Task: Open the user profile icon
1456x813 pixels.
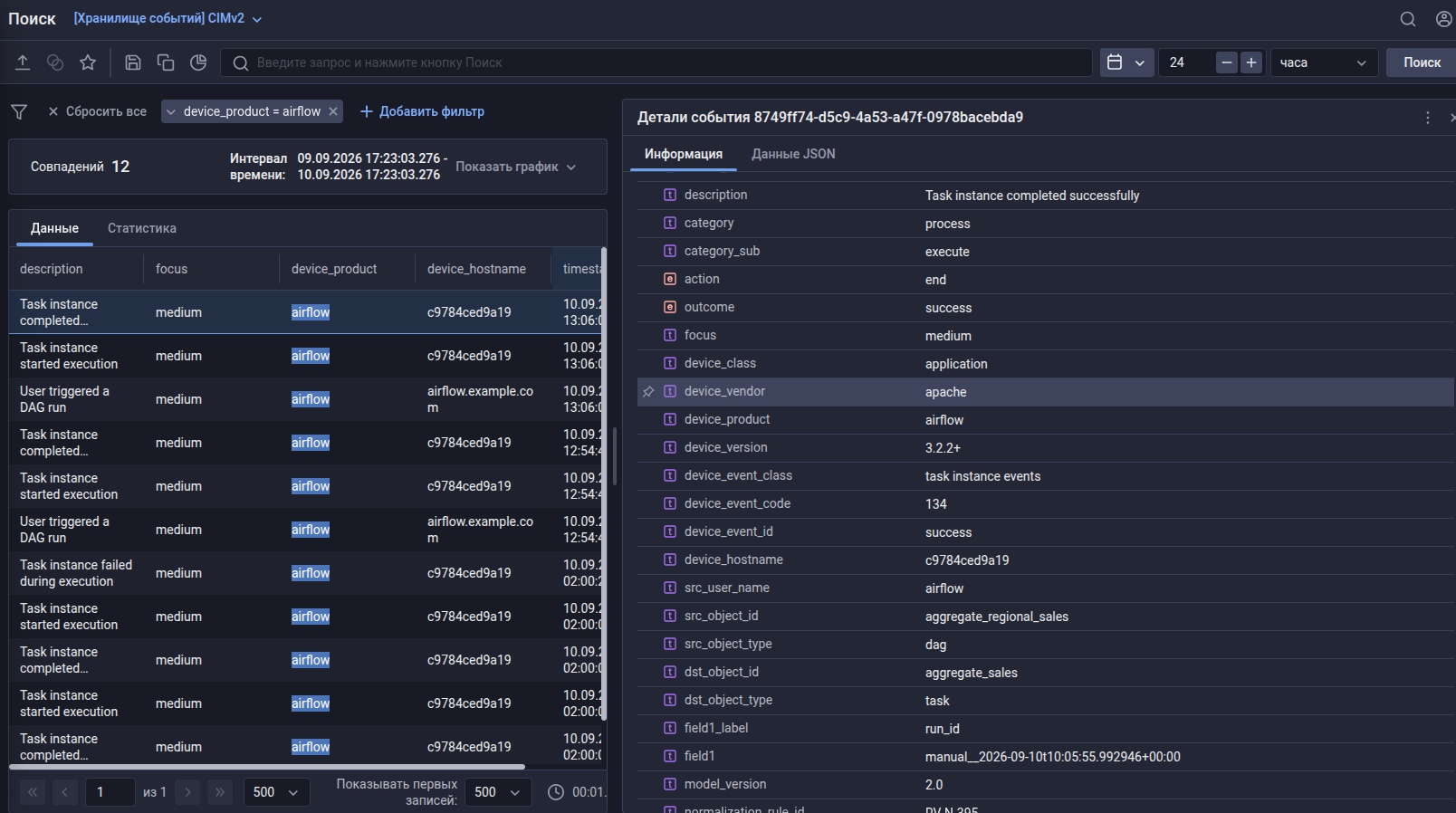Action: pos(1444,19)
